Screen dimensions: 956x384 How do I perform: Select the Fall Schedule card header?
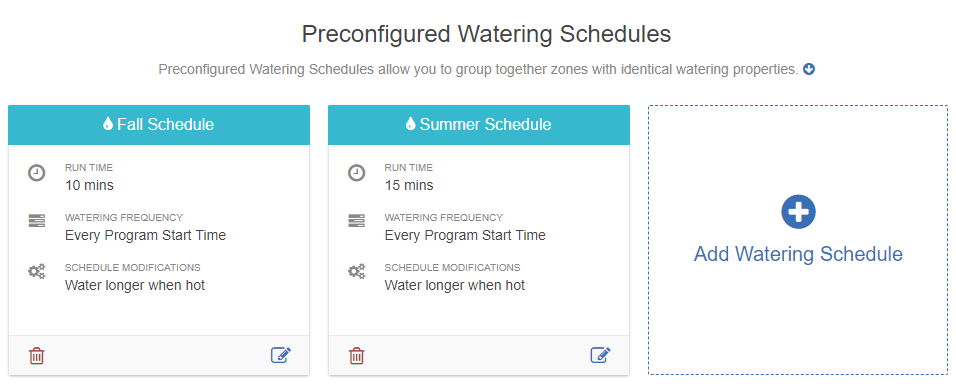click(x=159, y=125)
